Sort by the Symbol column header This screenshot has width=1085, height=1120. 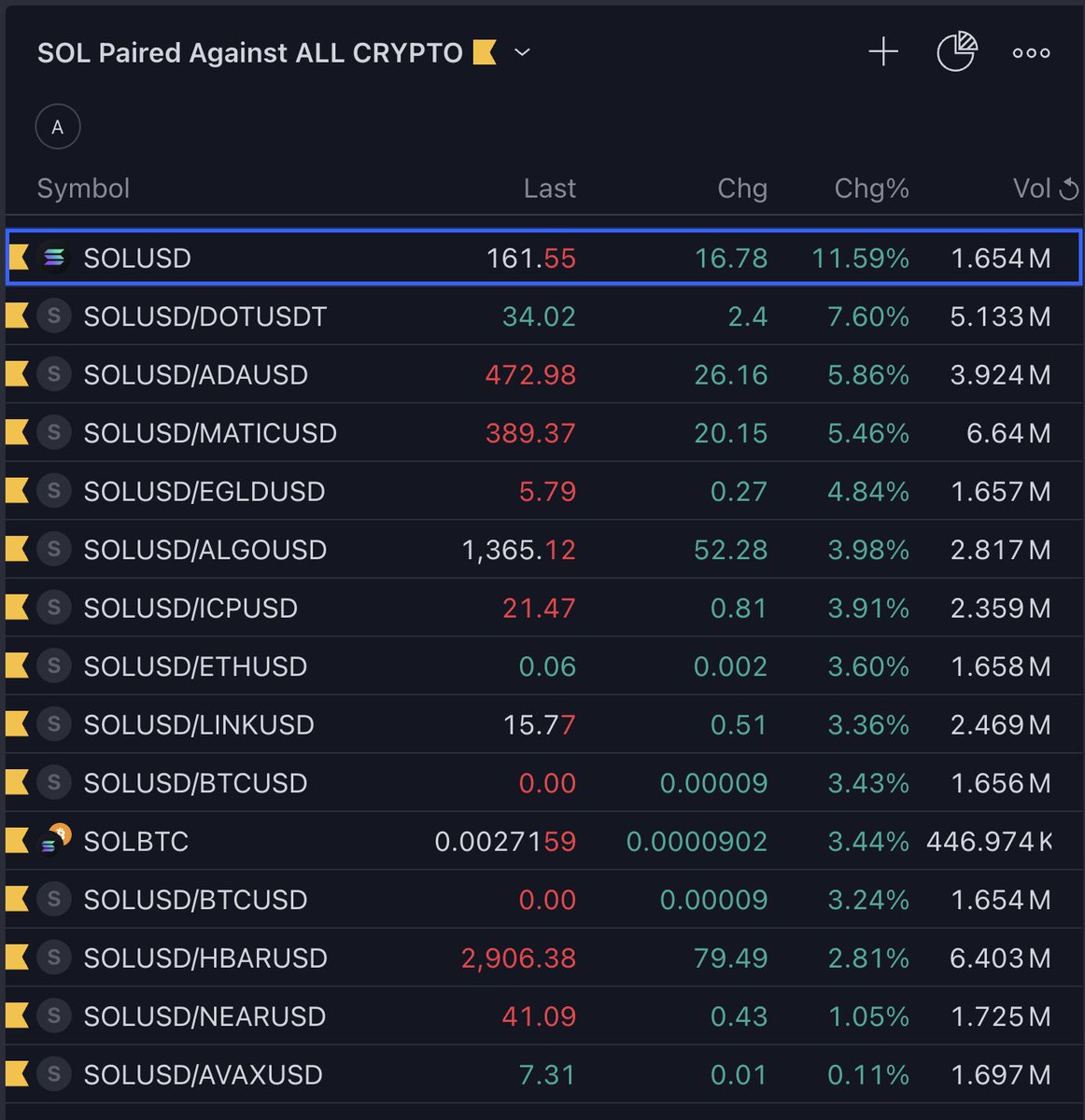coord(83,189)
